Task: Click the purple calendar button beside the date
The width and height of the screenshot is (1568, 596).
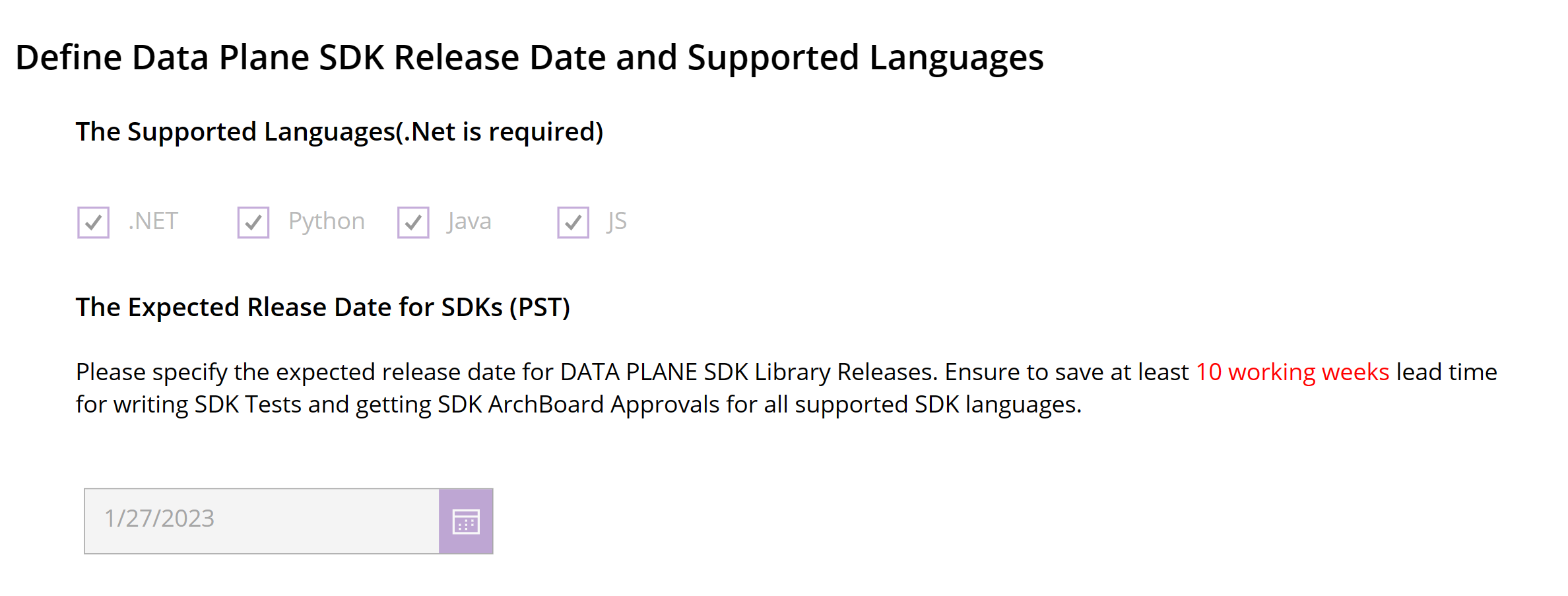Action: [x=466, y=521]
